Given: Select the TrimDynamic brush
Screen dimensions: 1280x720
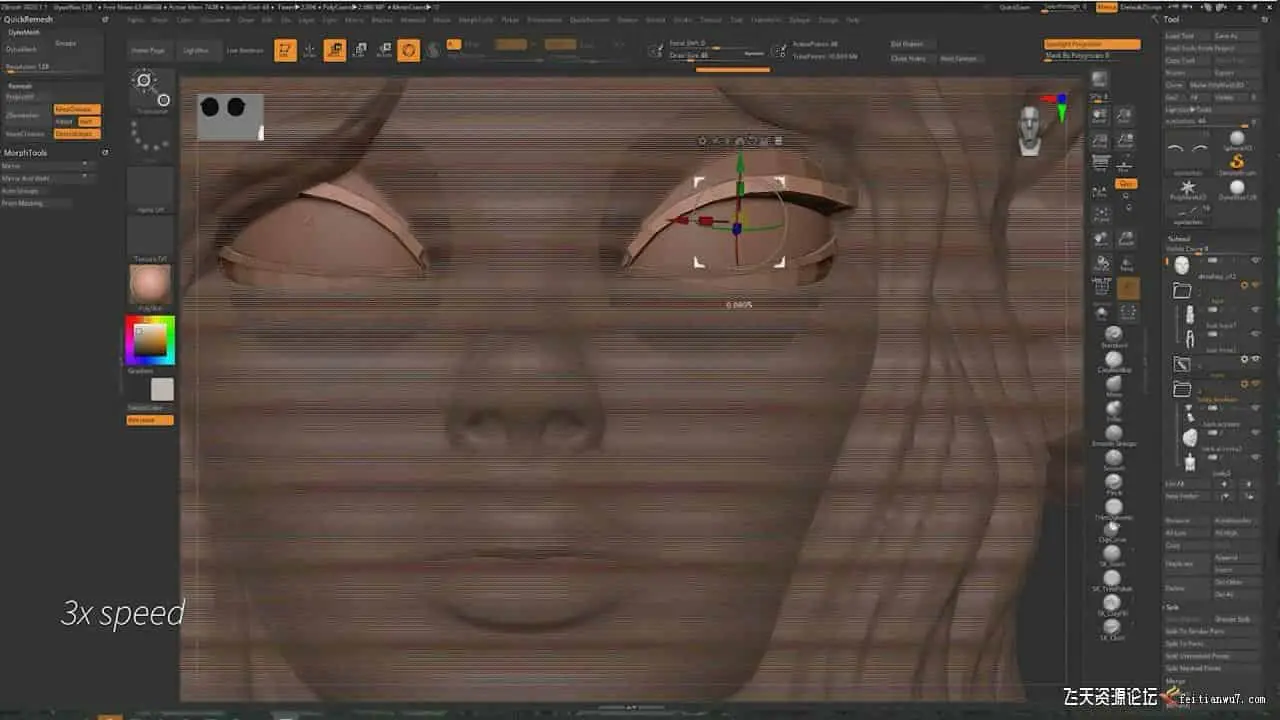Looking at the screenshot, I should point(1113,507).
